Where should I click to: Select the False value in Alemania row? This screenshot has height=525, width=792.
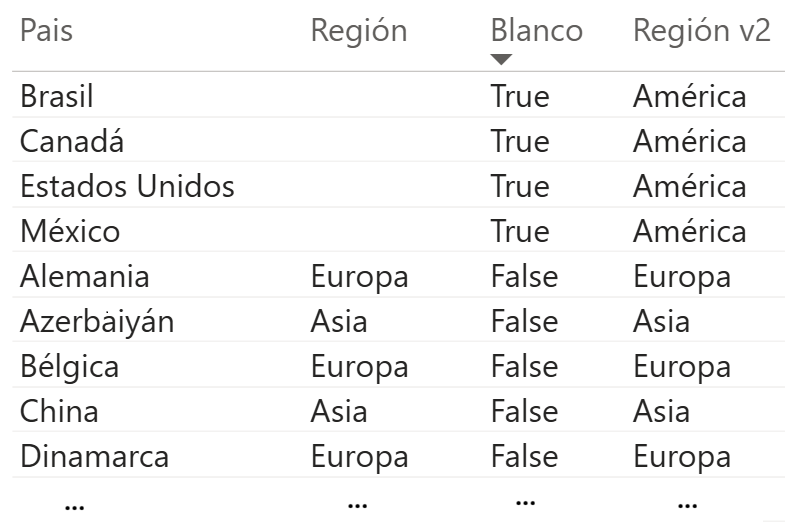pos(524,277)
